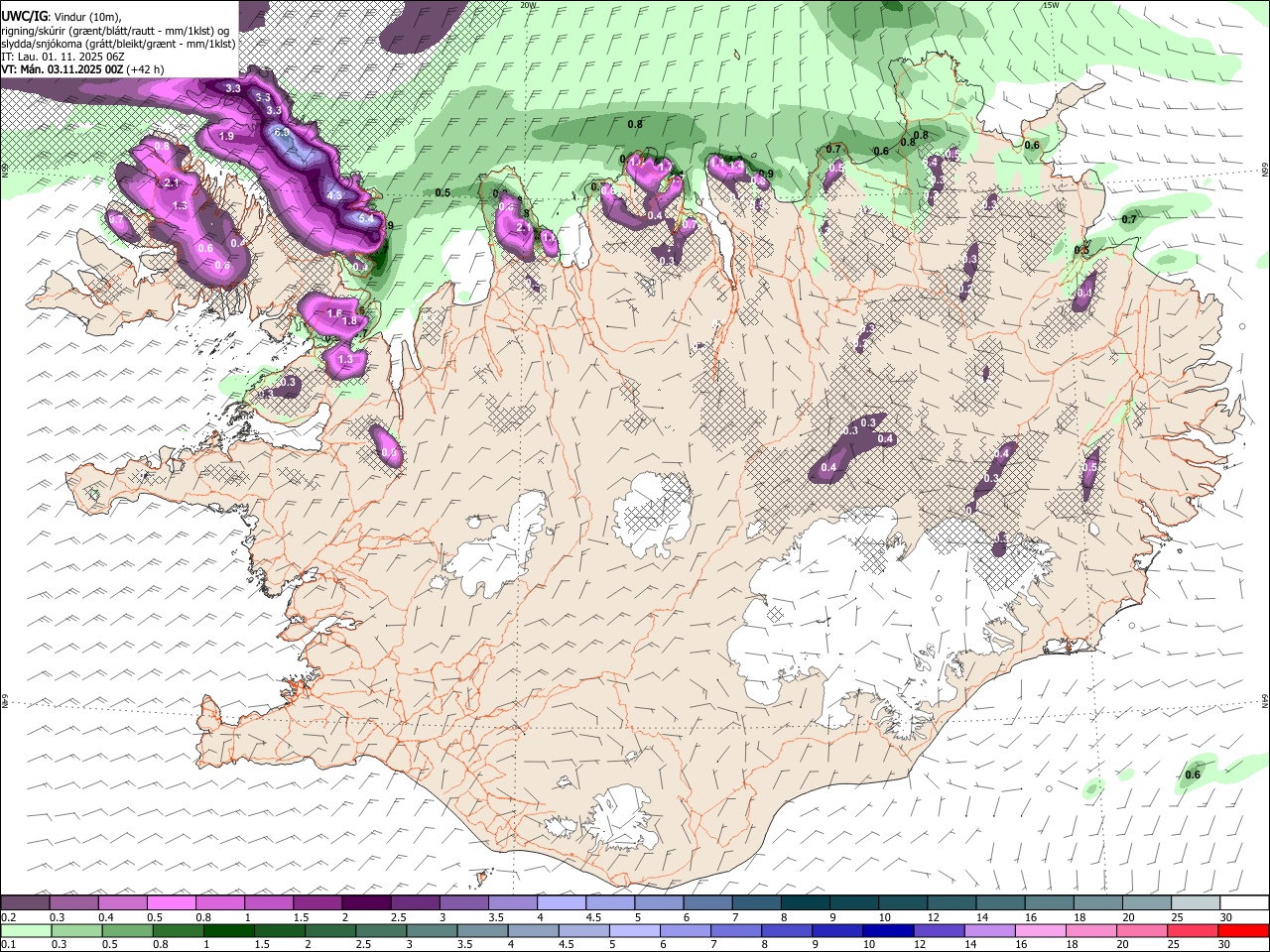1270x952 pixels.
Task: Click the IT: Lau. 01. 11. 2025 06Z line
Action: point(63,57)
